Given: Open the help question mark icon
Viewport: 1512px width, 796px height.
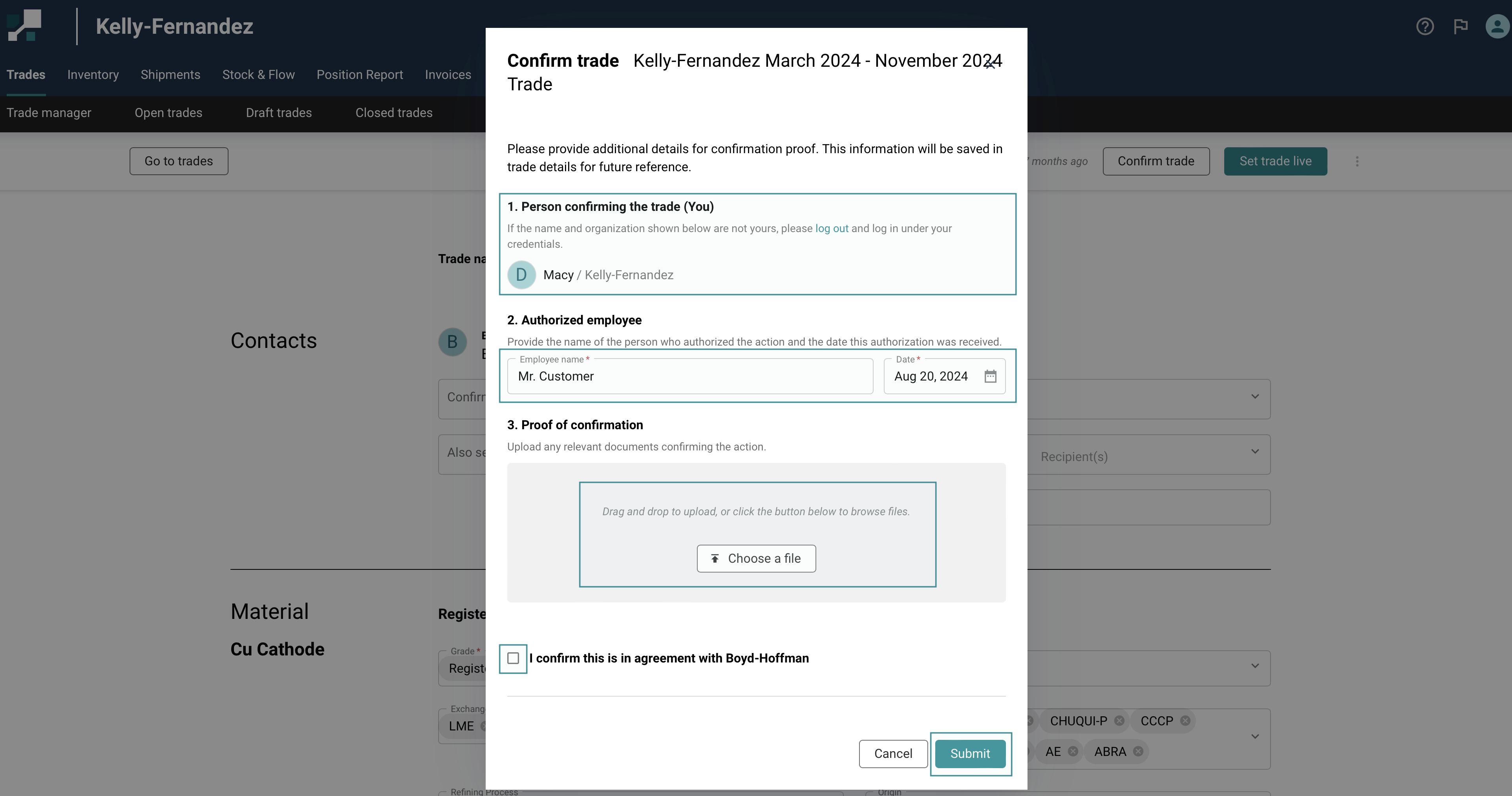Looking at the screenshot, I should 1424,26.
